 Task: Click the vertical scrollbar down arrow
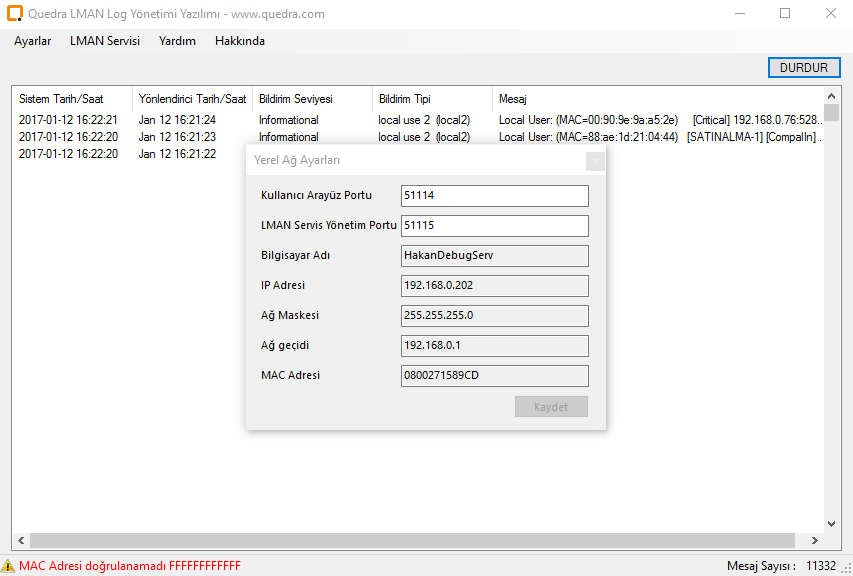tap(831, 524)
